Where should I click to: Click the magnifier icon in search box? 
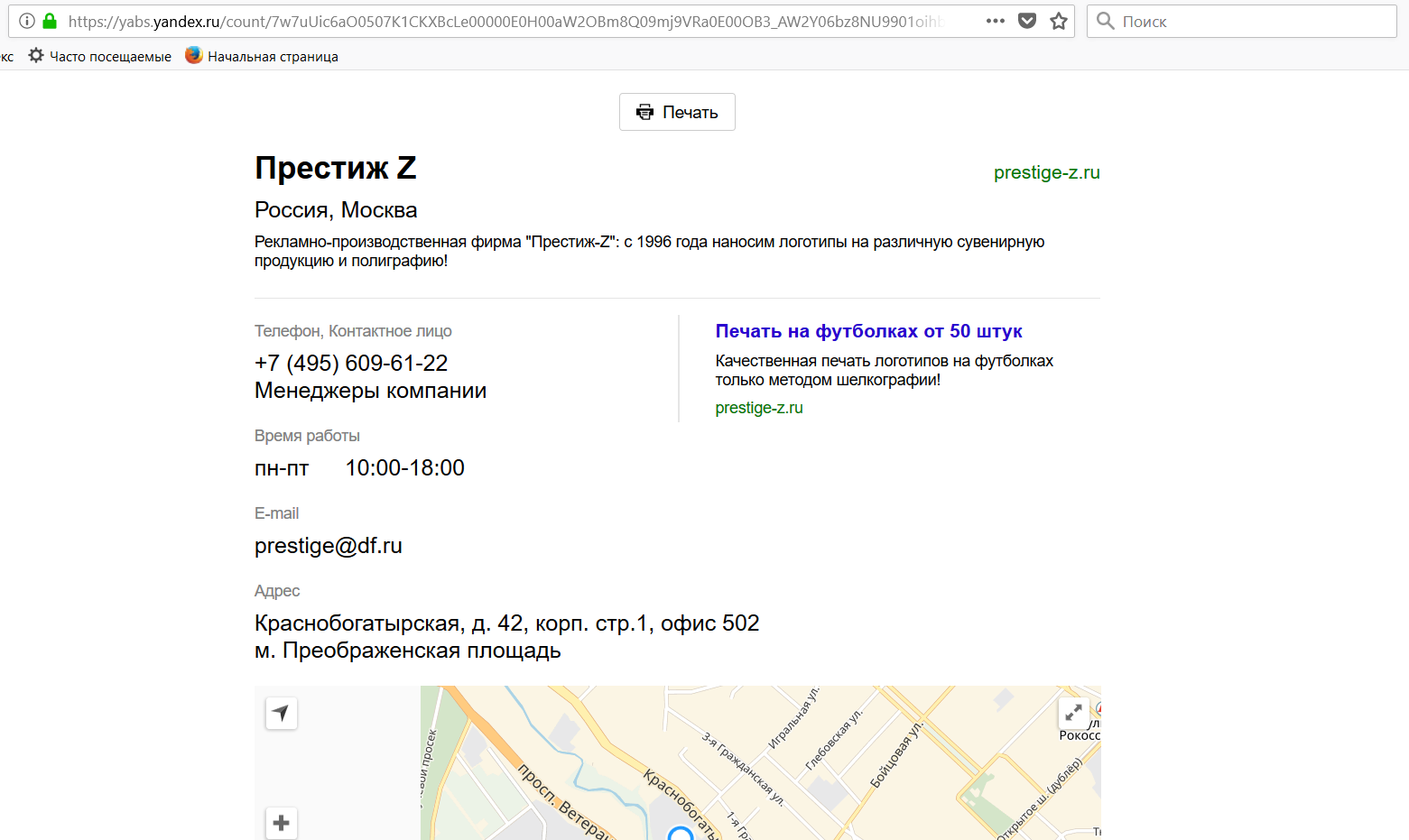[x=1105, y=21]
